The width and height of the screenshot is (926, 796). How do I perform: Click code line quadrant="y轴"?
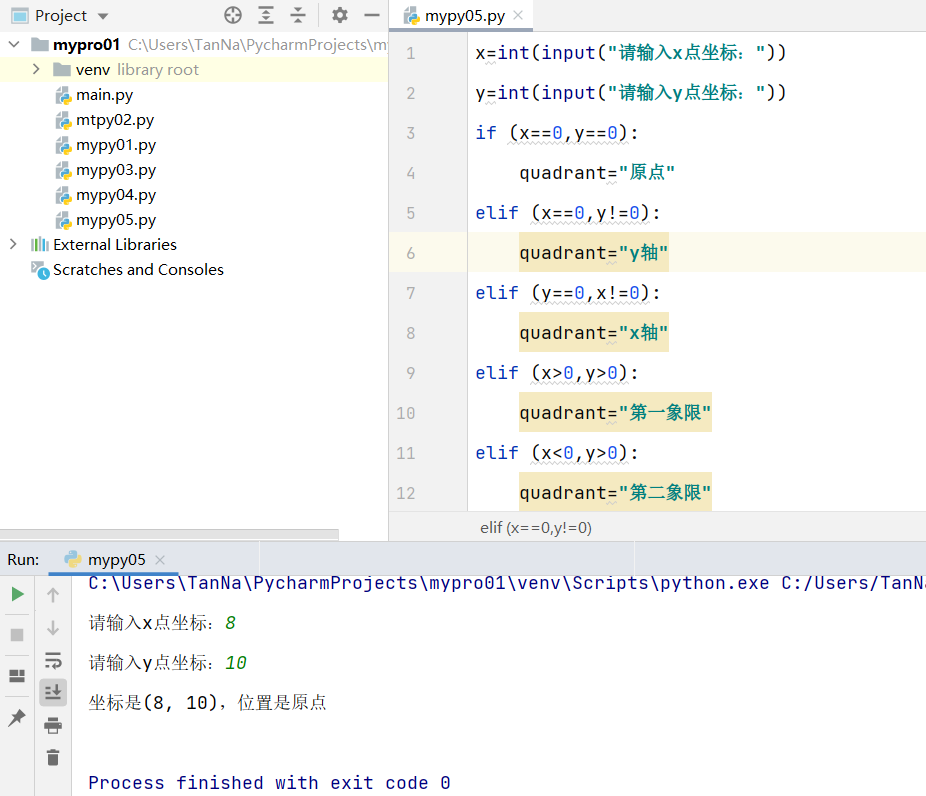pos(594,253)
